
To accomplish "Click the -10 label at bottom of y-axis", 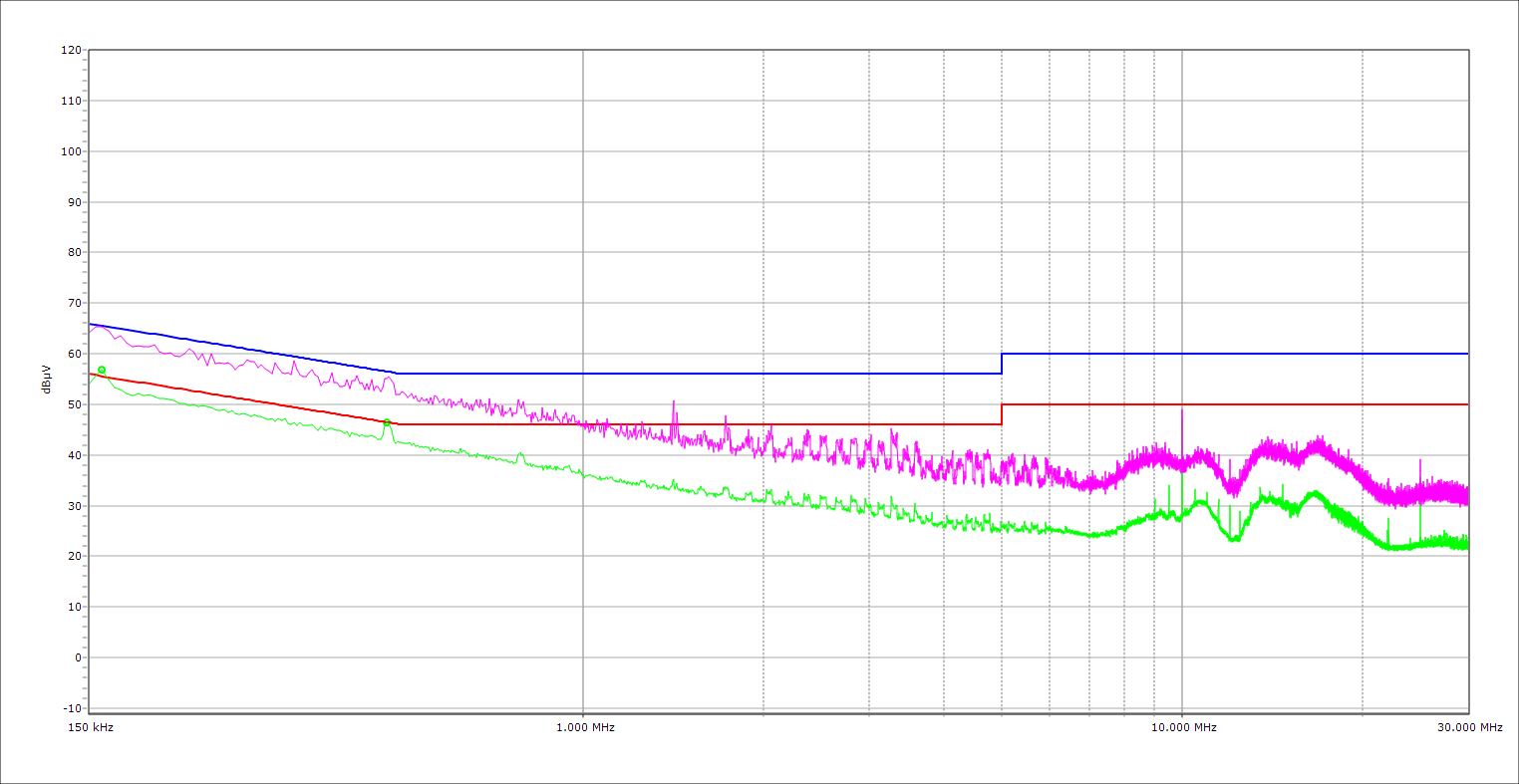I will click(71, 708).
